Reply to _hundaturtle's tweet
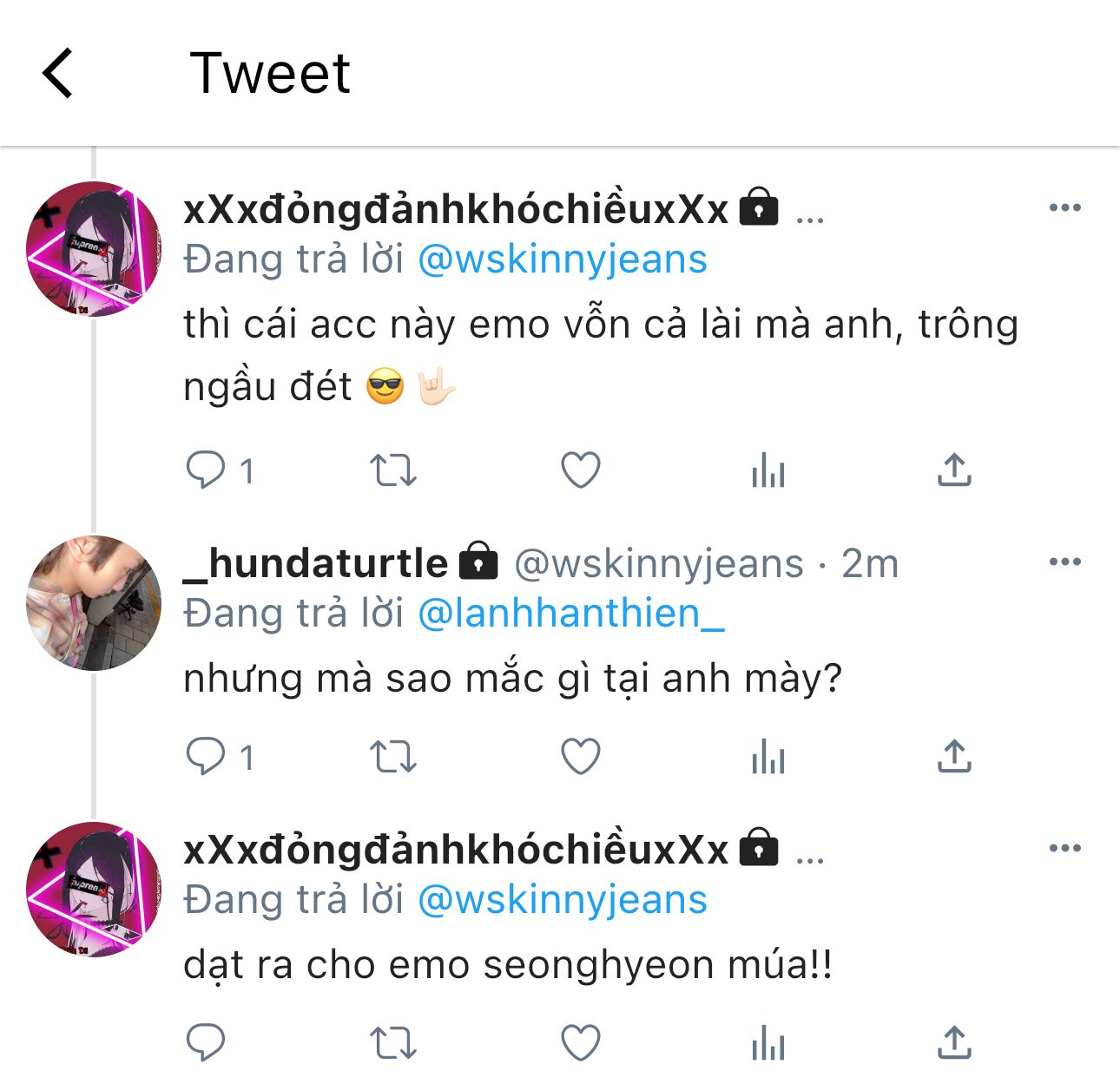 [206, 757]
